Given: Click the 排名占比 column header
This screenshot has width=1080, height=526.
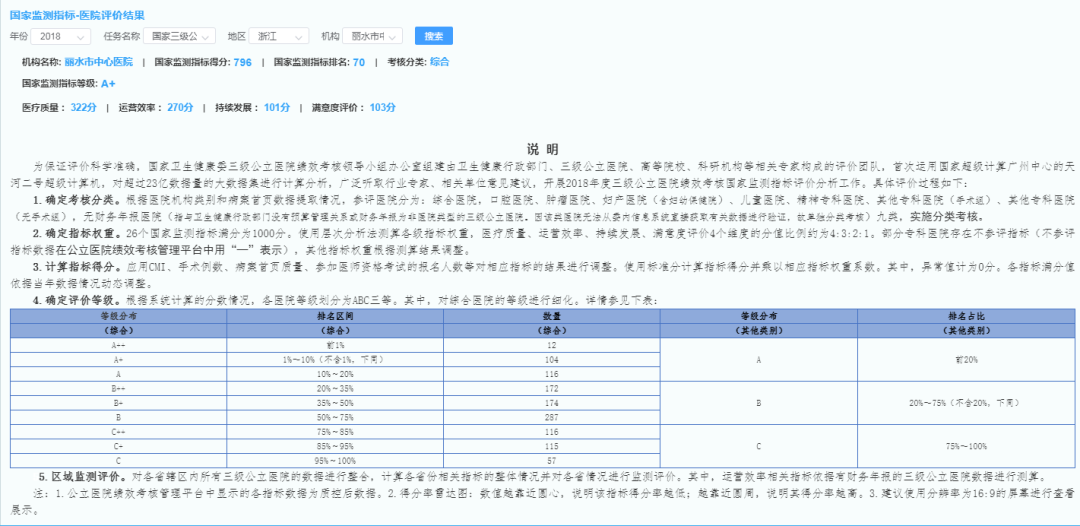Looking at the screenshot, I should 966,315.
